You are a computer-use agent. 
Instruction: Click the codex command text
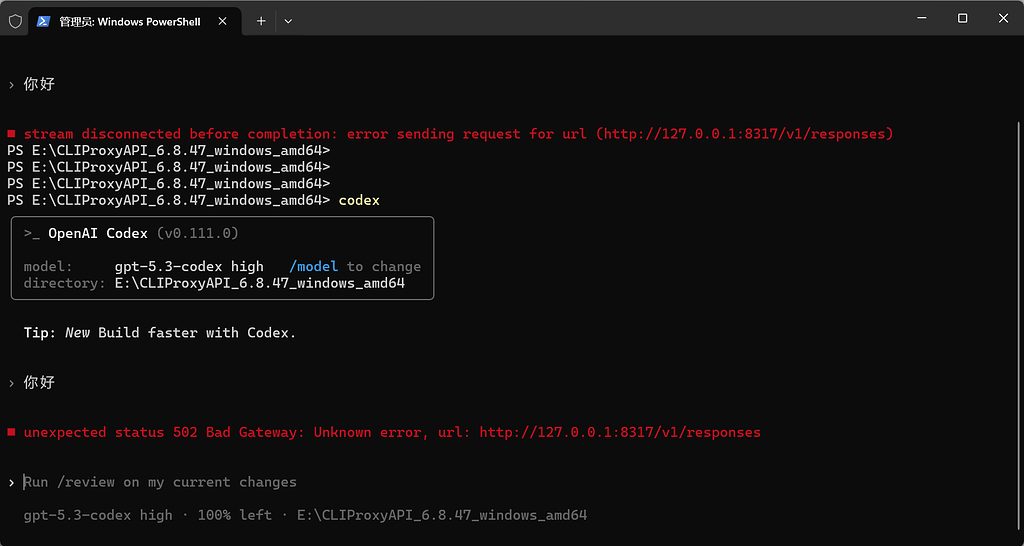359,201
